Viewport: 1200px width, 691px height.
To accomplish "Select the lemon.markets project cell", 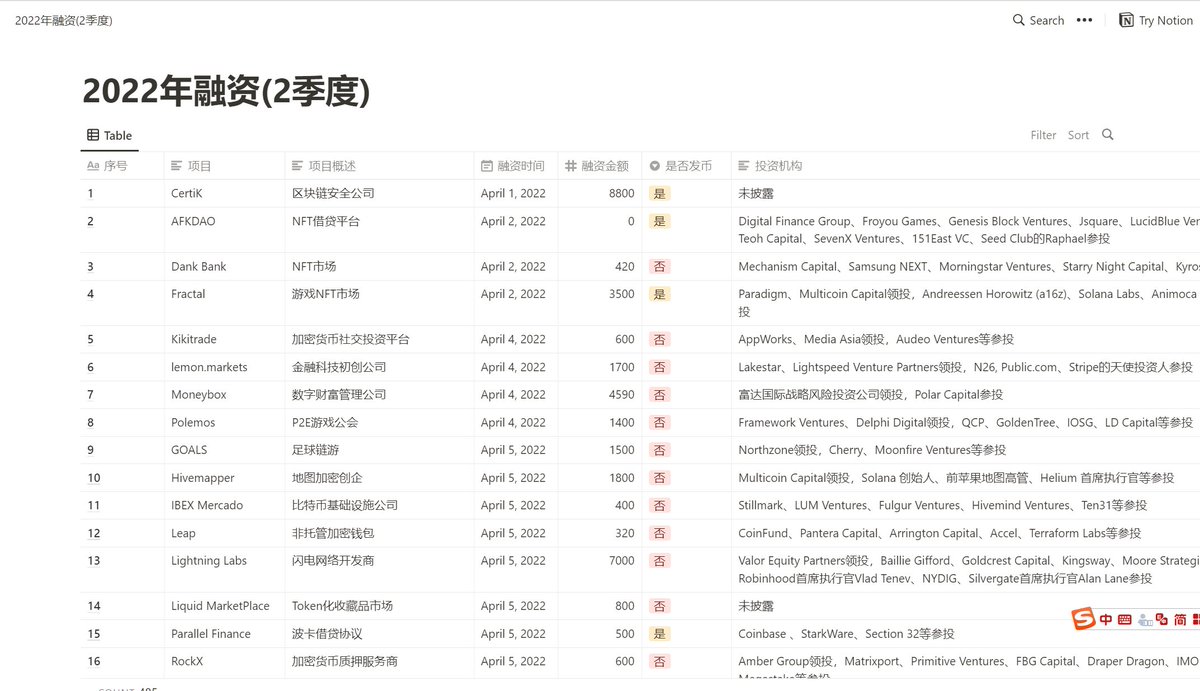I will (x=224, y=367).
